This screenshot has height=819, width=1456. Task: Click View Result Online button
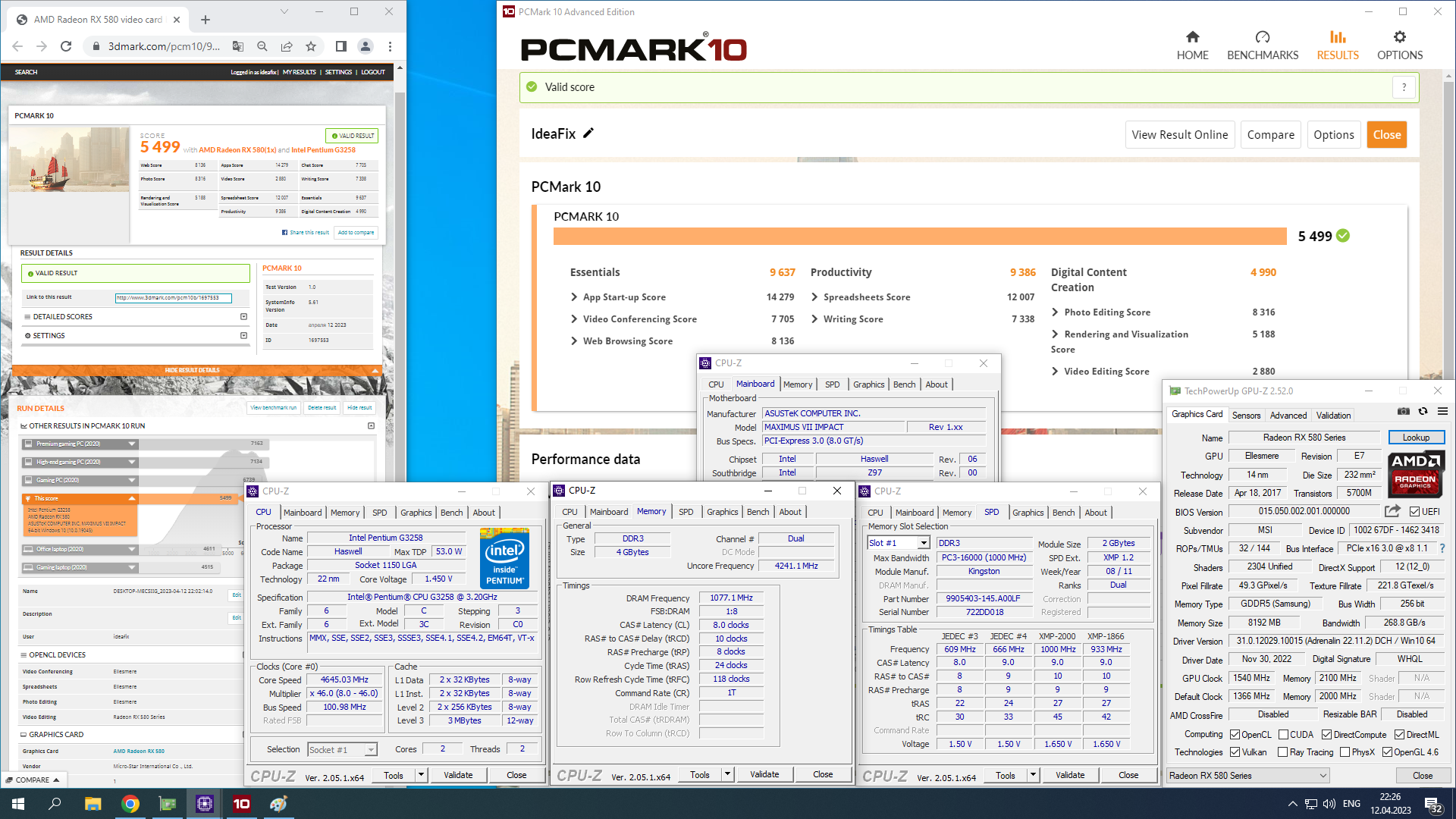click(1179, 135)
